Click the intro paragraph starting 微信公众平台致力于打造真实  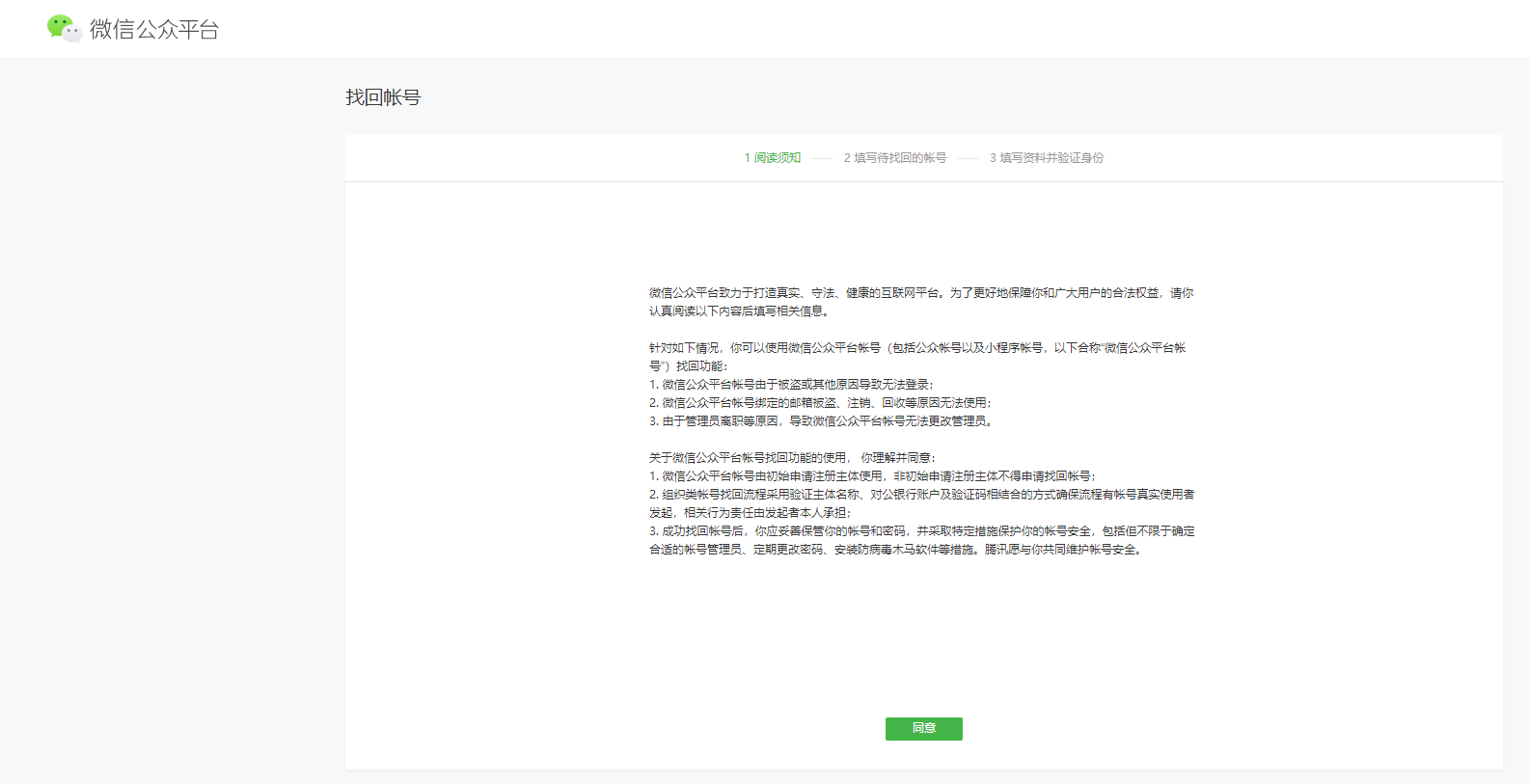pyautogui.click(x=921, y=302)
